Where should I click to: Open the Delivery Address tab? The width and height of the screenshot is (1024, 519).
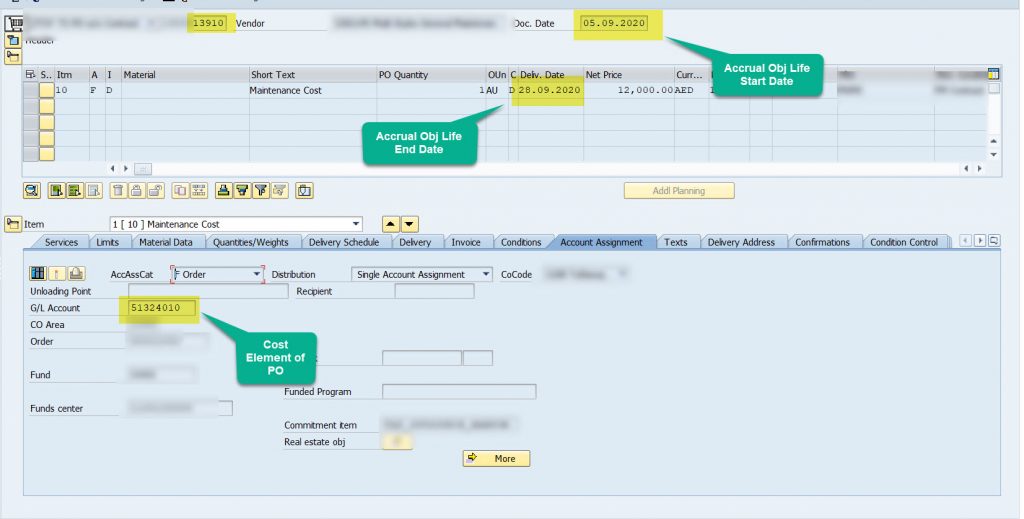(742, 242)
